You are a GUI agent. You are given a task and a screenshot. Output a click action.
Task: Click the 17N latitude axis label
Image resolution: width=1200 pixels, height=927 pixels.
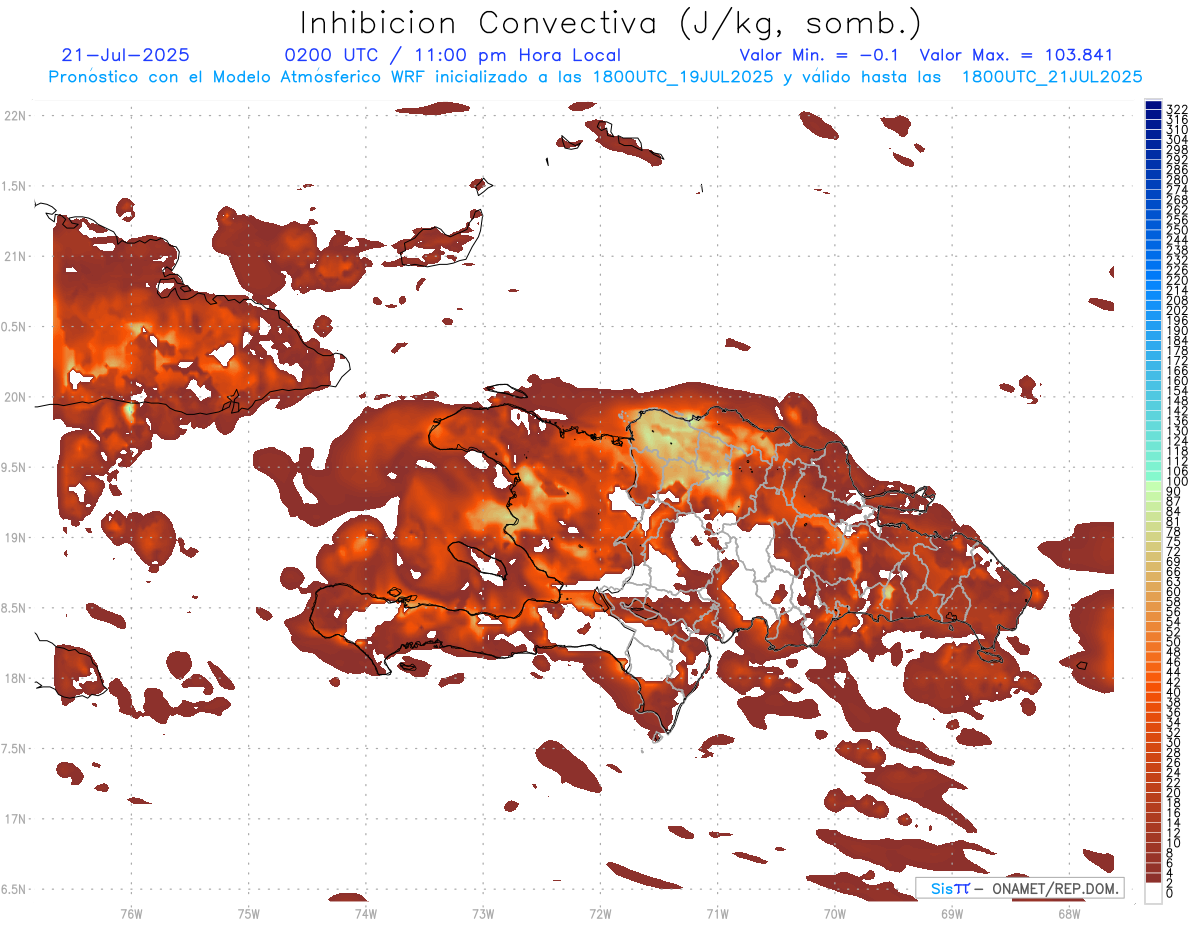pyautogui.click(x=14, y=819)
